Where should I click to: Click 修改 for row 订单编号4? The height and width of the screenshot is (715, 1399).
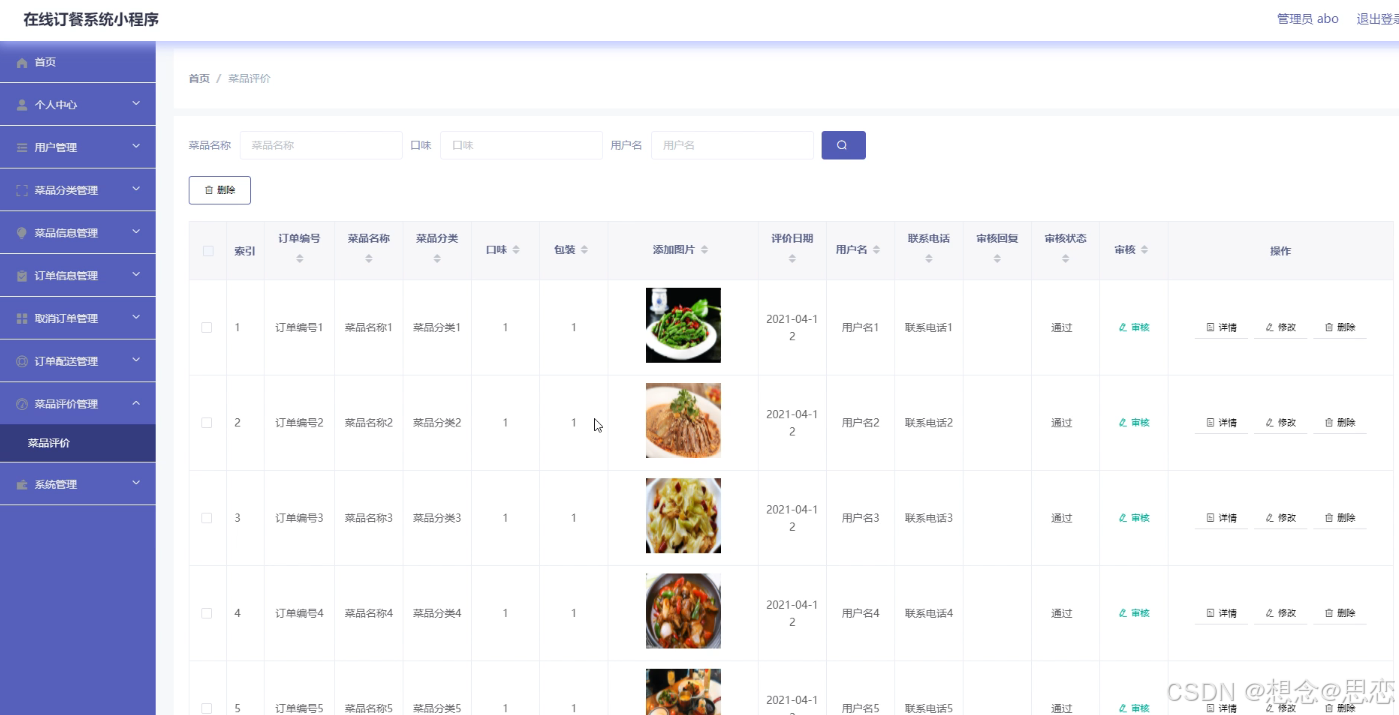click(1280, 613)
